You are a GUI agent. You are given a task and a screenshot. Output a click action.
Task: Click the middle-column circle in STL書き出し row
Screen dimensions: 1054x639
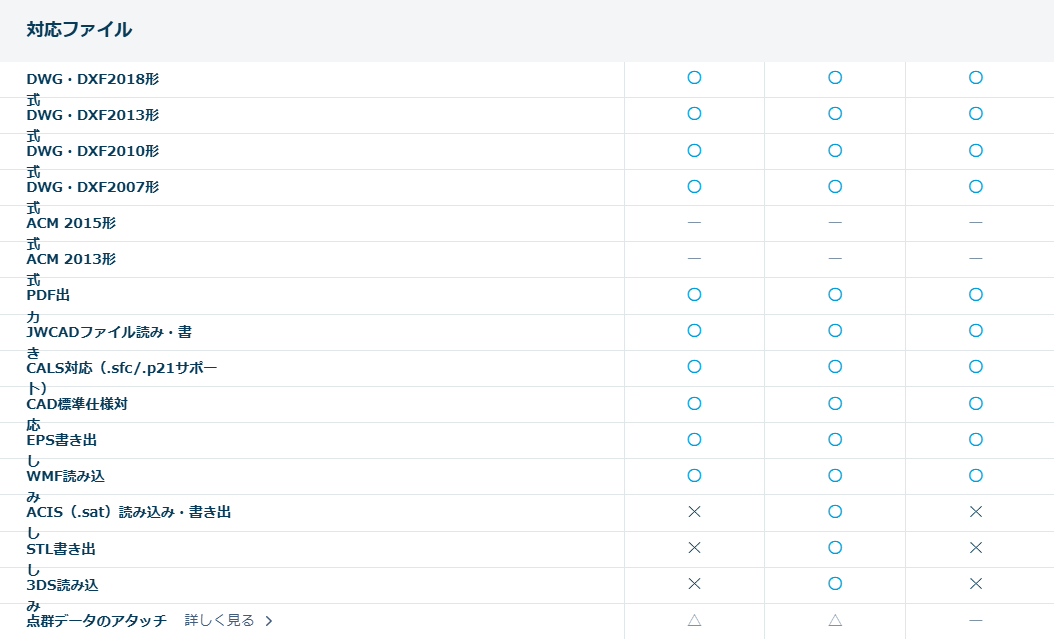click(835, 548)
